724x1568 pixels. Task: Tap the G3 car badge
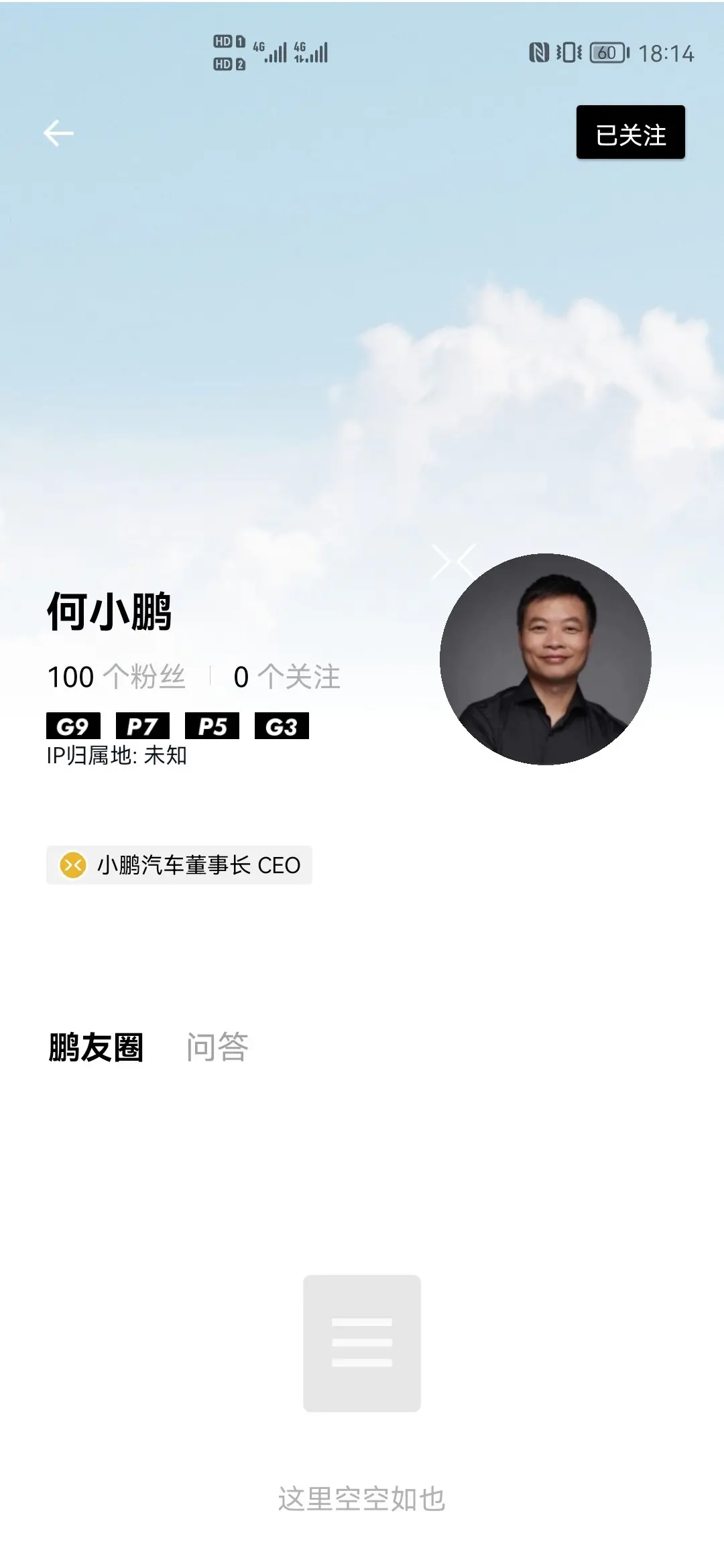click(x=282, y=726)
